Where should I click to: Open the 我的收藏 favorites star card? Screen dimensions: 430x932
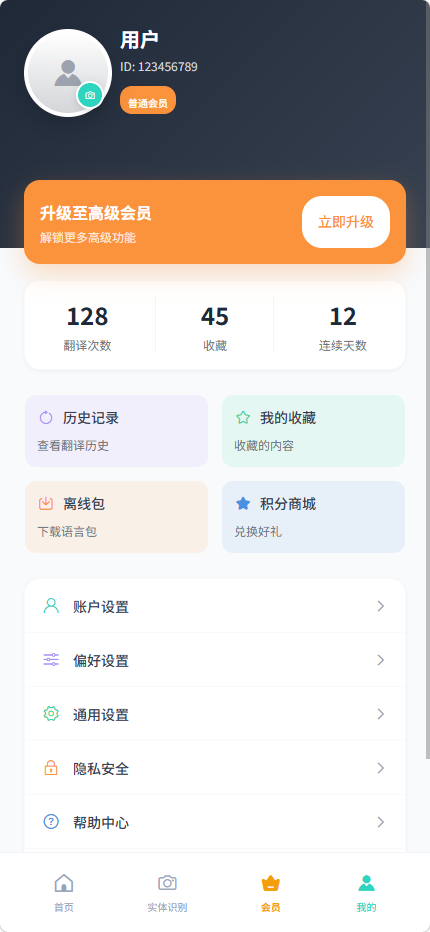(x=313, y=431)
